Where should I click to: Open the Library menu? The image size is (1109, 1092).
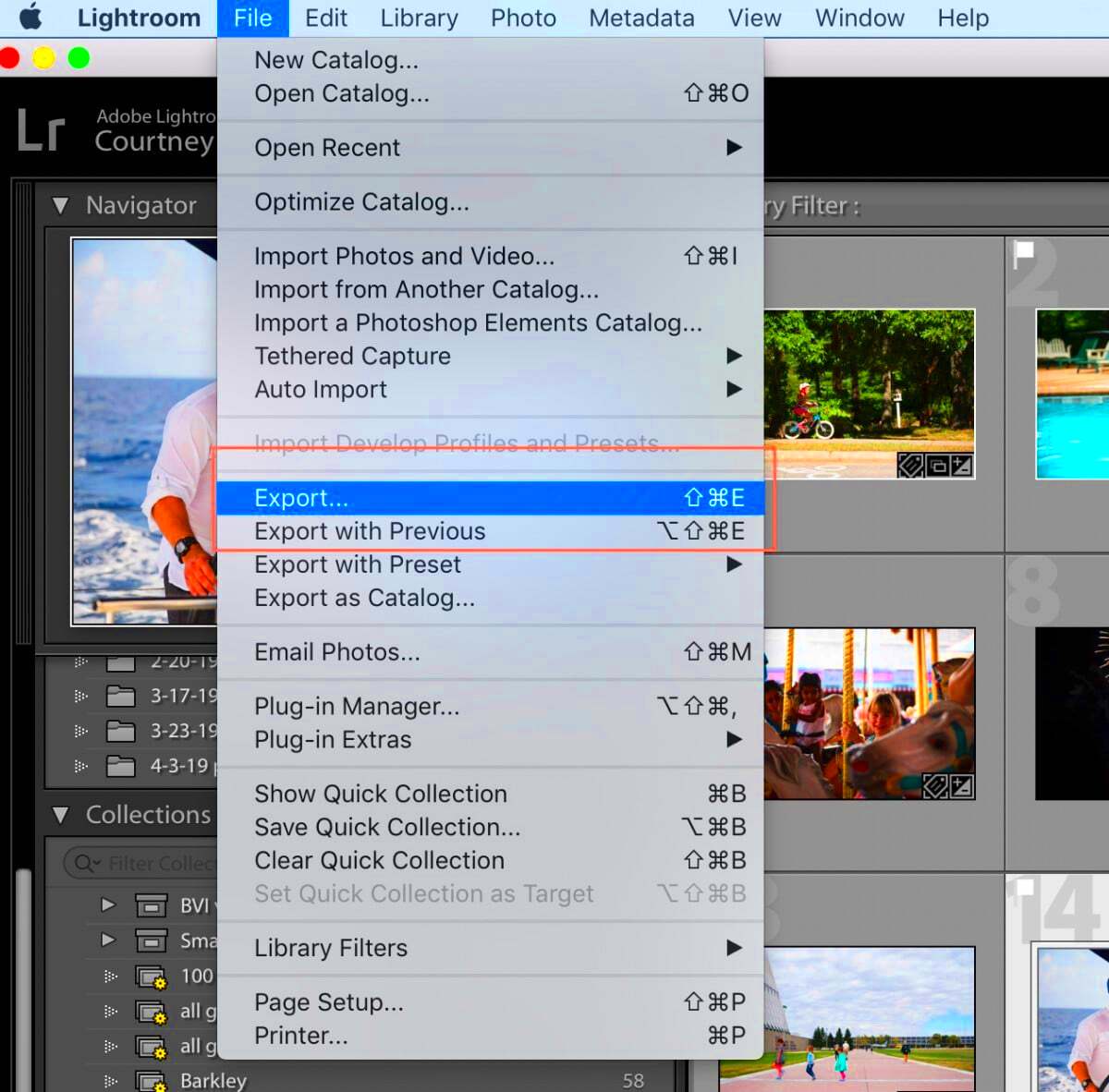point(419,18)
